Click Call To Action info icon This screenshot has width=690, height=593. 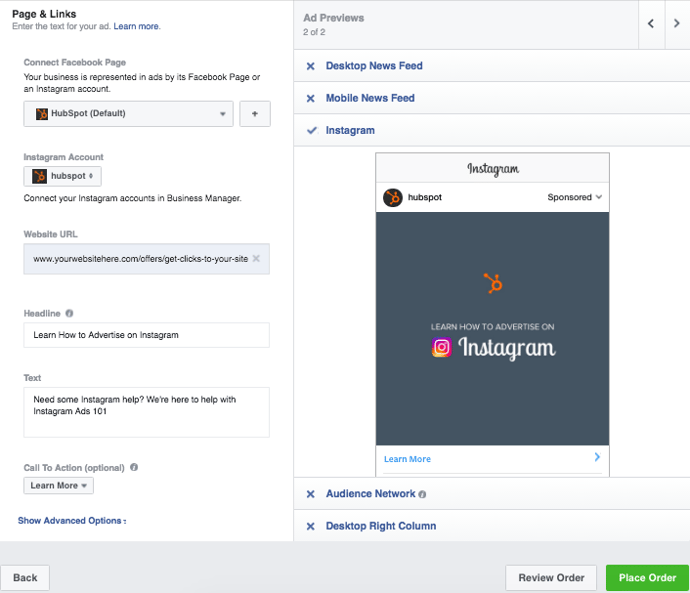point(134,467)
